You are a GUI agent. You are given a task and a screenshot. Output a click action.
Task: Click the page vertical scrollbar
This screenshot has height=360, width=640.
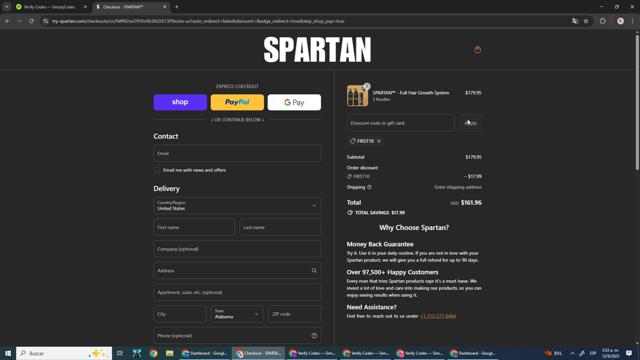[x=637, y=102]
